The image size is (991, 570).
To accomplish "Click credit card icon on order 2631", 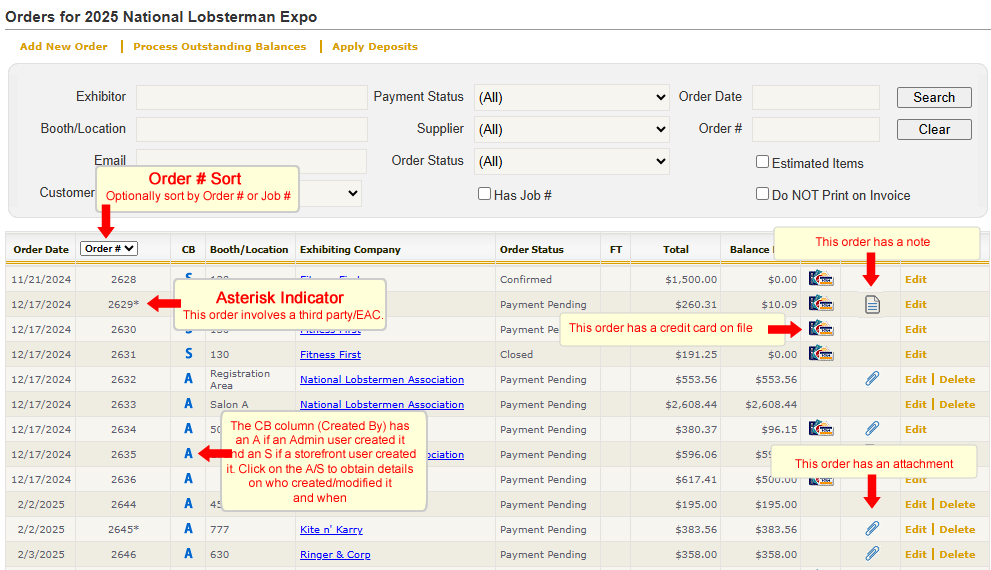I will pos(821,354).
